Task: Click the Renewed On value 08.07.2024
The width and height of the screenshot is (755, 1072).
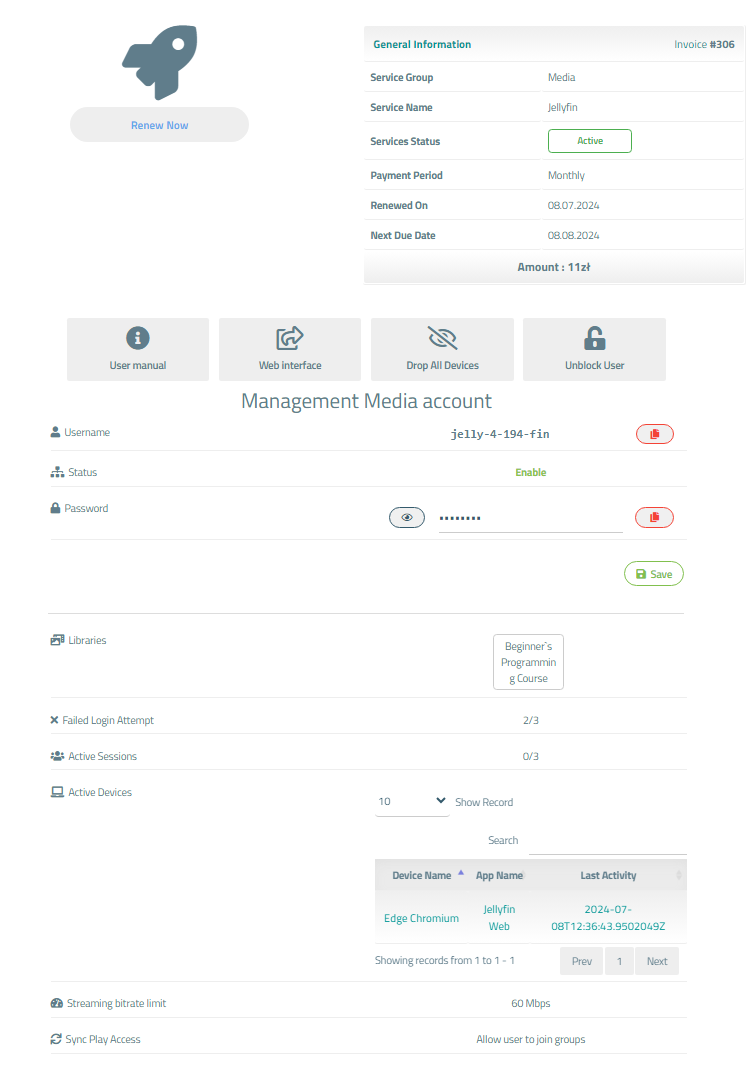Action: tap(574, 205)
